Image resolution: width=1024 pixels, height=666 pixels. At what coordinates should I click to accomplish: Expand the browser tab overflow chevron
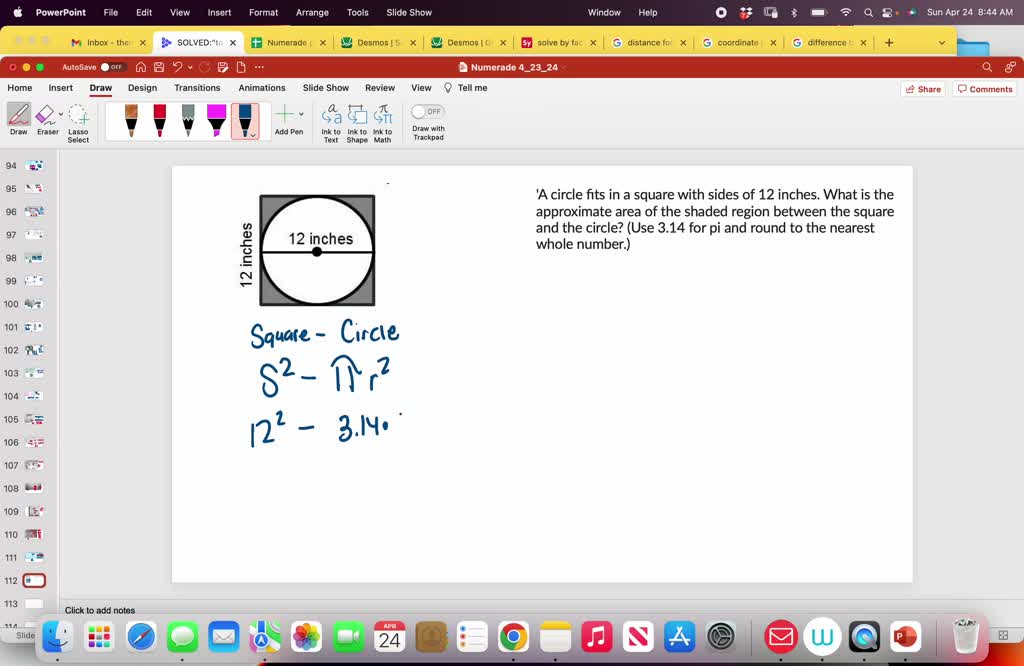click(x=940, y=43)
